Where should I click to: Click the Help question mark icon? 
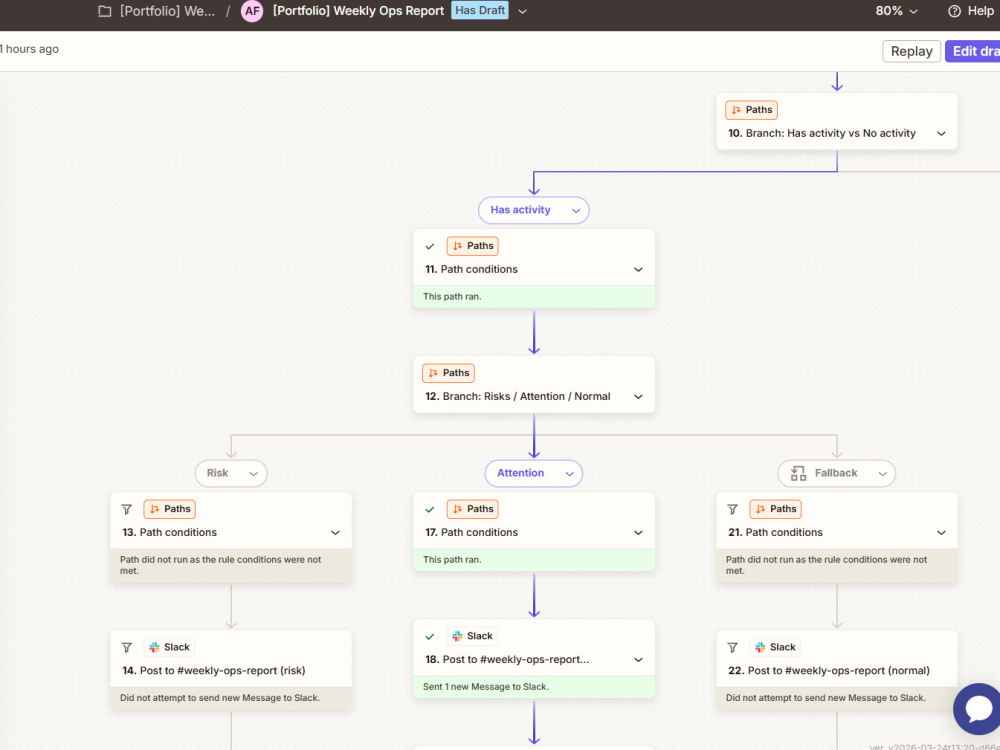coord(954,11)
